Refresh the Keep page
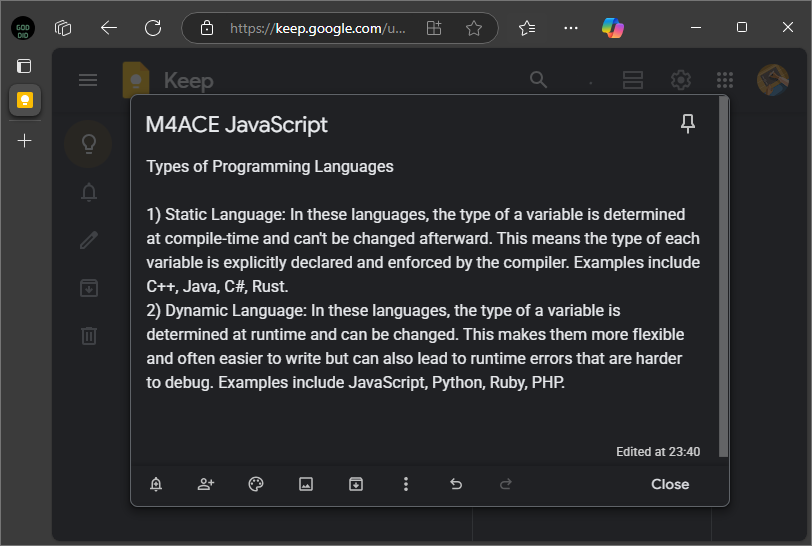Viewport: 812px width, 546px height. tap(153, 28)
